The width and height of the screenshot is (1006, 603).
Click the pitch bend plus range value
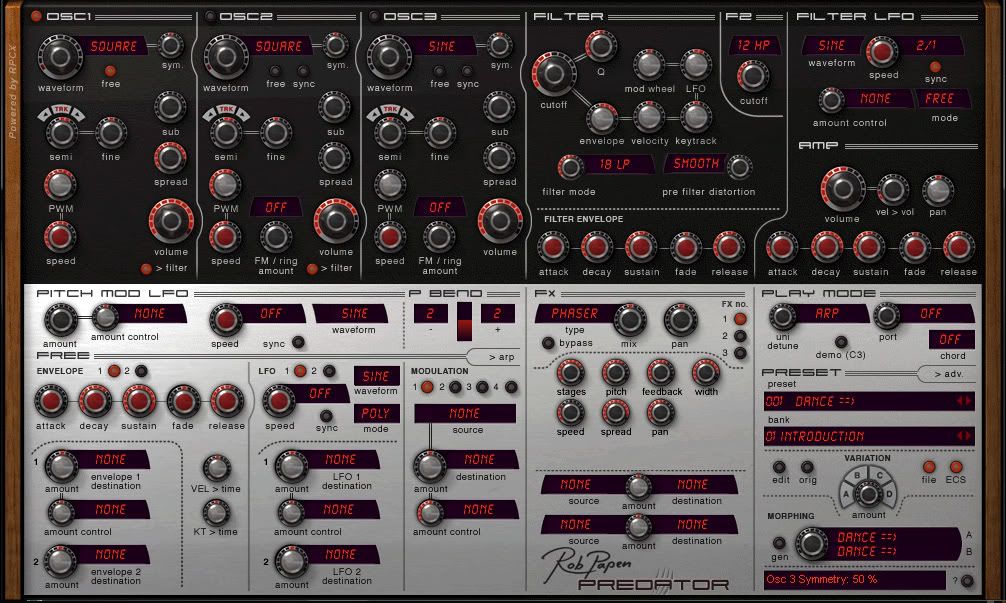[x=497, y=314]
